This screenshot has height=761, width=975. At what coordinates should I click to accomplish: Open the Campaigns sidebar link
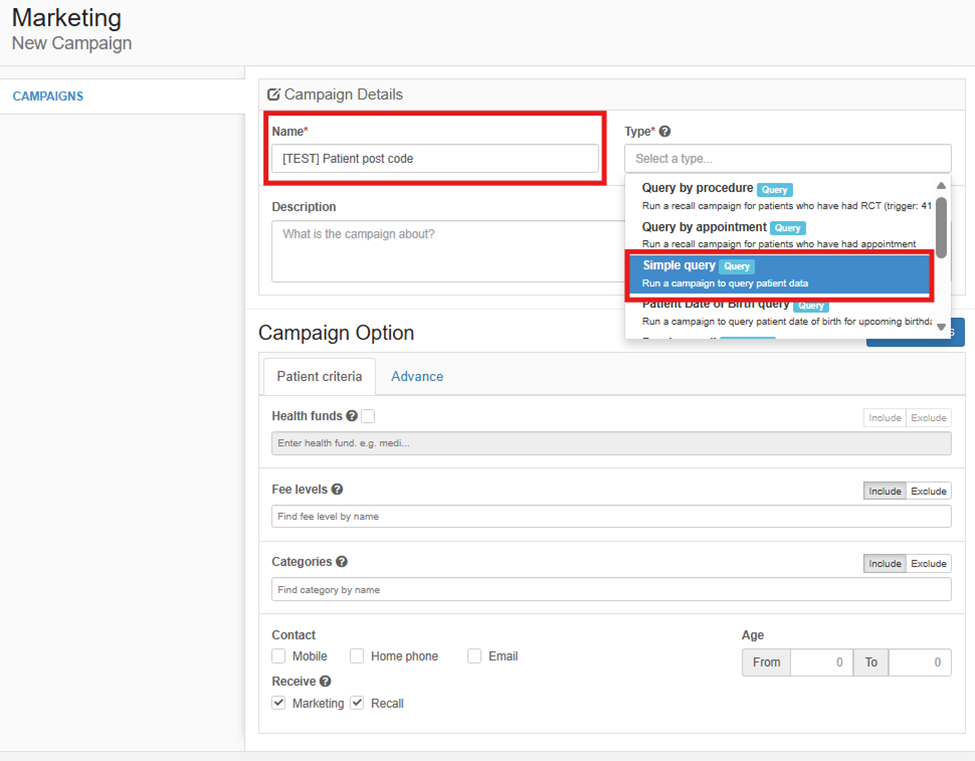tap(48, 96)
